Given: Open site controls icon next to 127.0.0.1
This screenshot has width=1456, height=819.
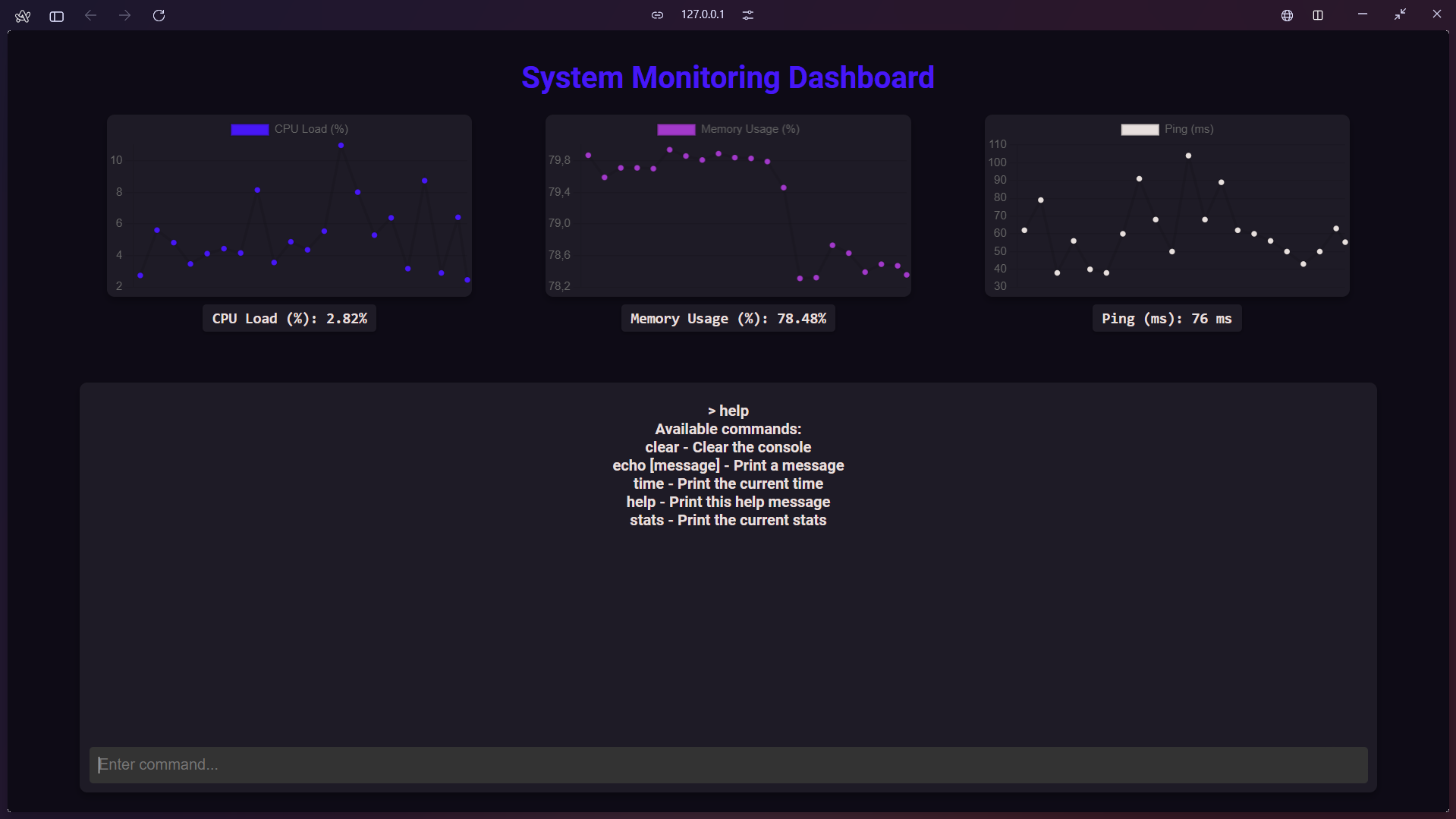Looking at the screenshot, I should (x=747, y=15).
